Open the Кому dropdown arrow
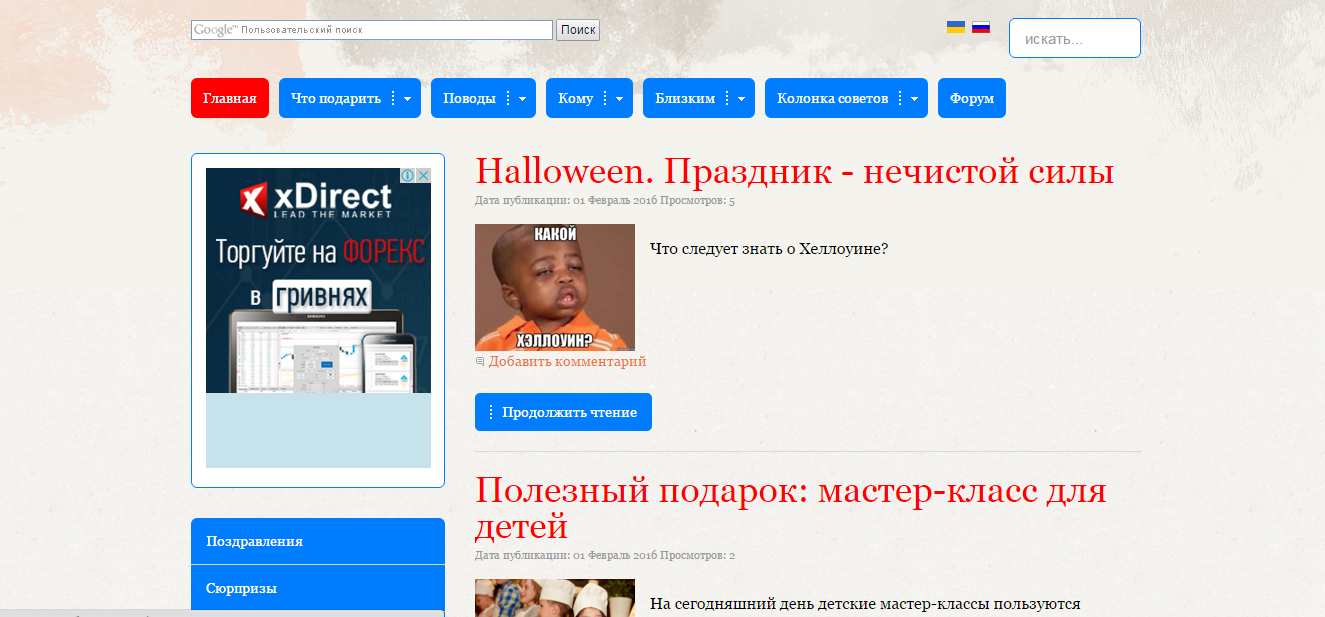Image resolution: width=1325 pixels, height=617 pixels. [619, 97]
